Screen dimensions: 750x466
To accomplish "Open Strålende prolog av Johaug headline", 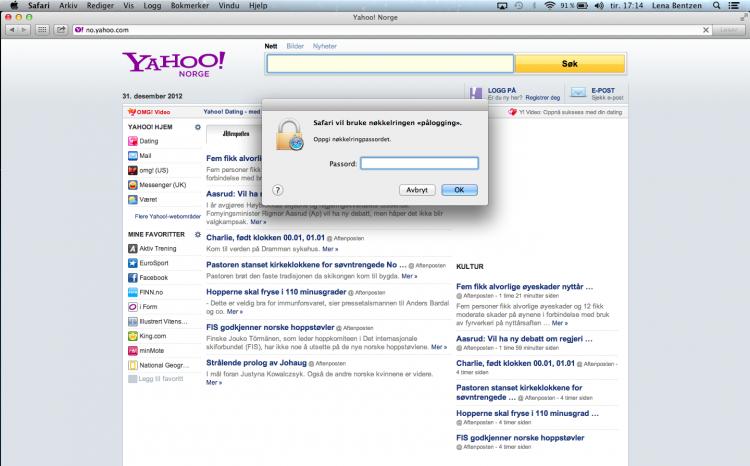I will coord(256,363).
